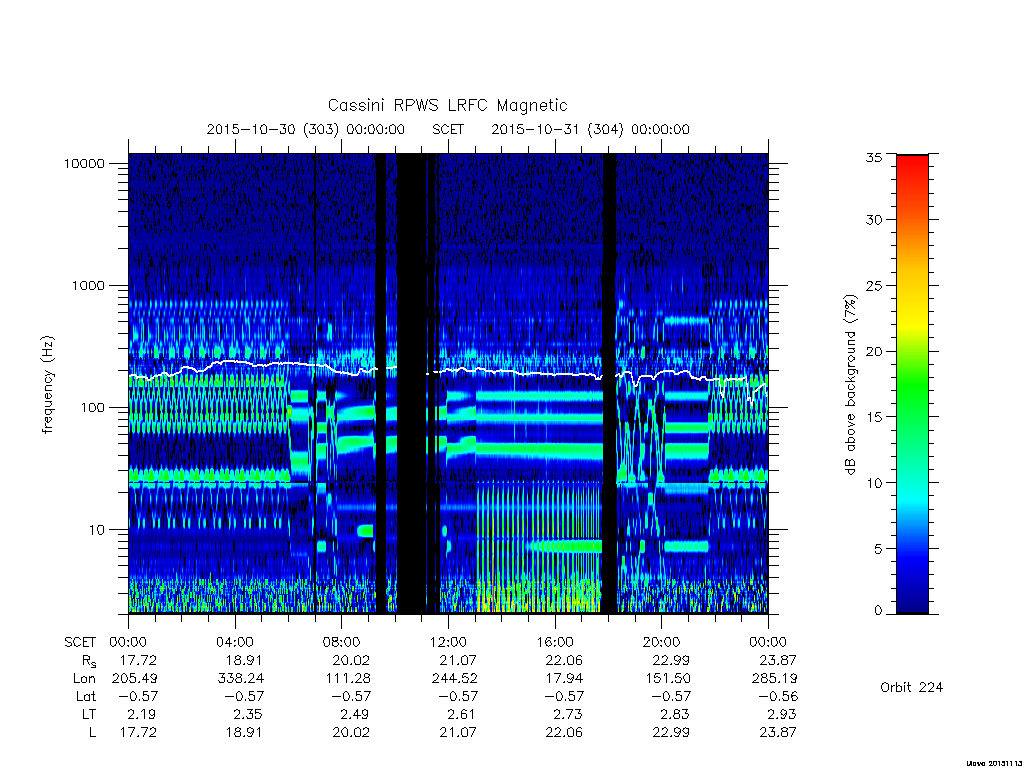
Task: Click the colorbar value 0
Action: [878, 611]
